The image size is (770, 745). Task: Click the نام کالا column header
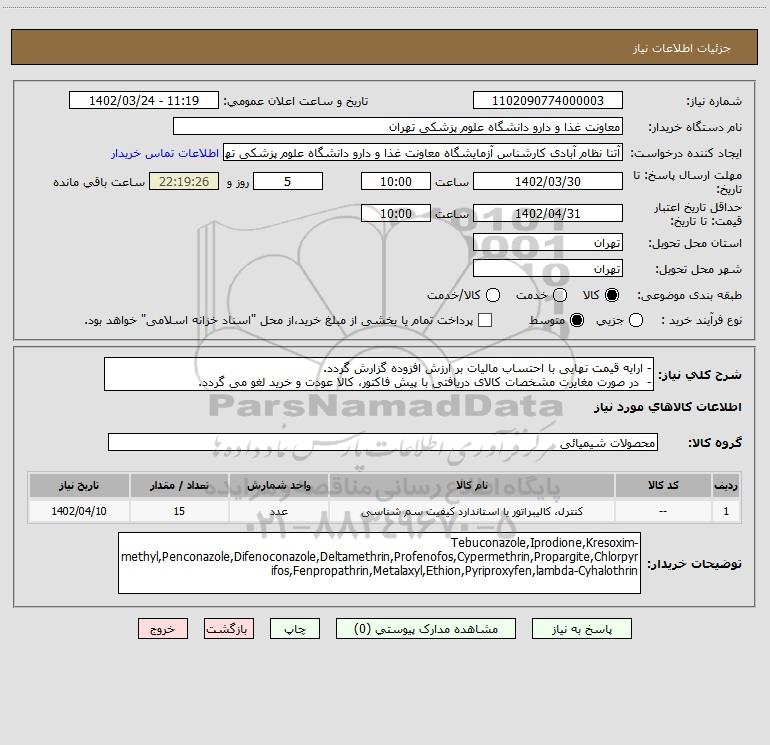coord(471,485)
